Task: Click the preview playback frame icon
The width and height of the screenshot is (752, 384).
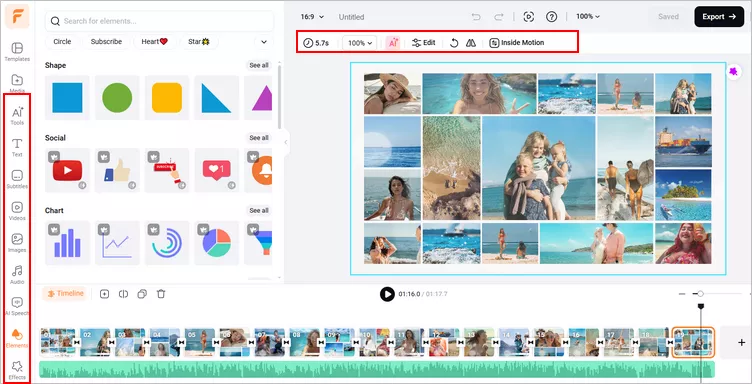Action: coord(529,17)
